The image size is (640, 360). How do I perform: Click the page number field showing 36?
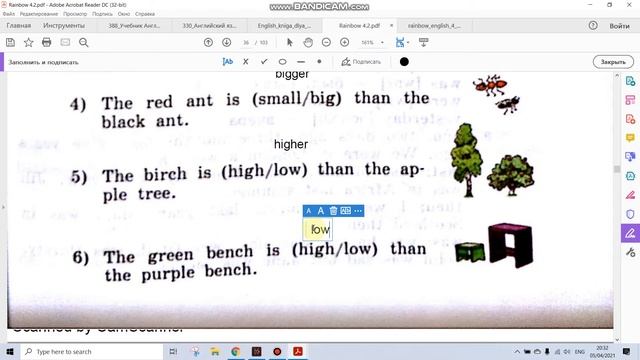[246, 42]
